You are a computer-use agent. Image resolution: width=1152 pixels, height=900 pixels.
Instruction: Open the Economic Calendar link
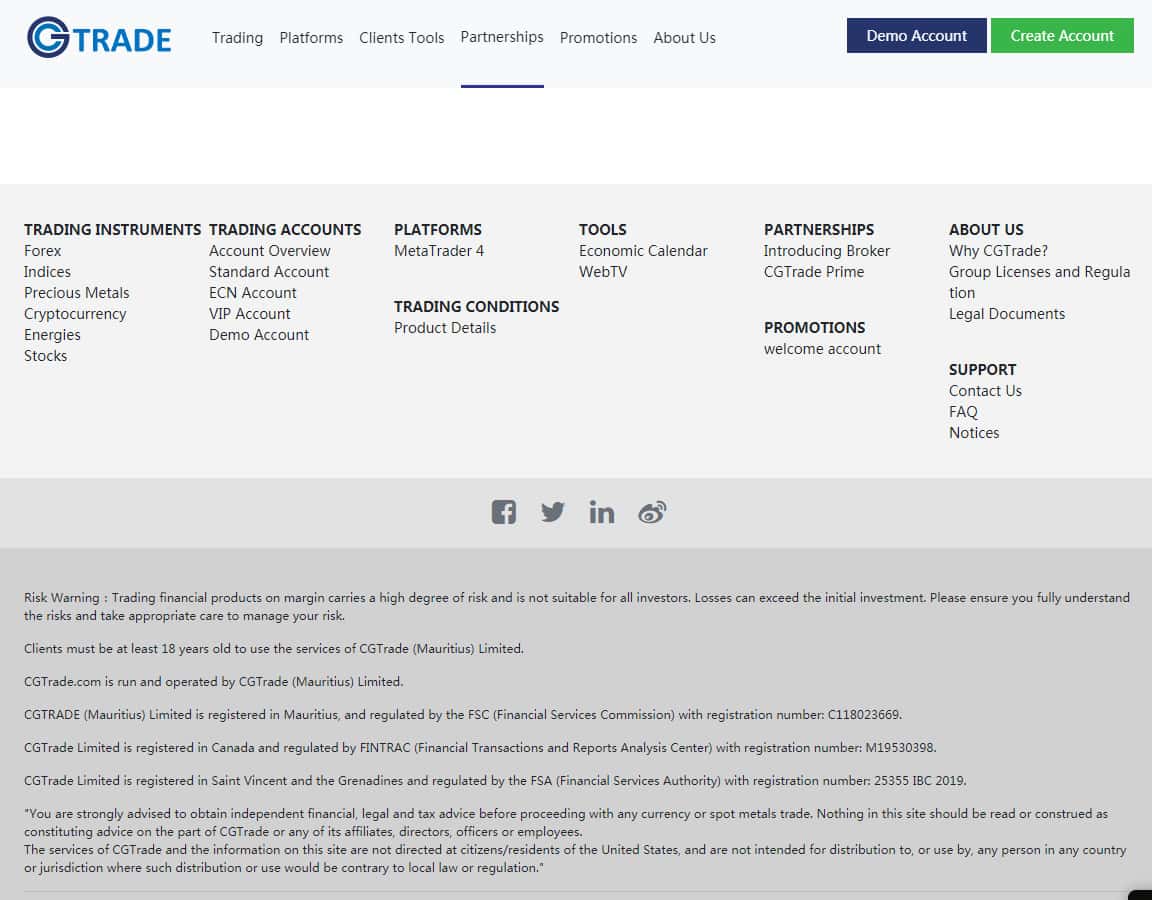(x=643, y=251)
